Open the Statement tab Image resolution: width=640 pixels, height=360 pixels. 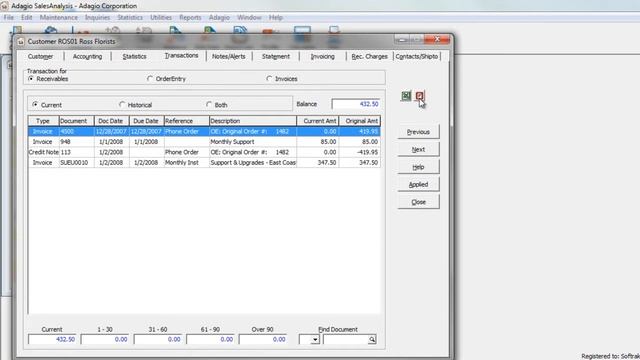click(x=276, y=56)
